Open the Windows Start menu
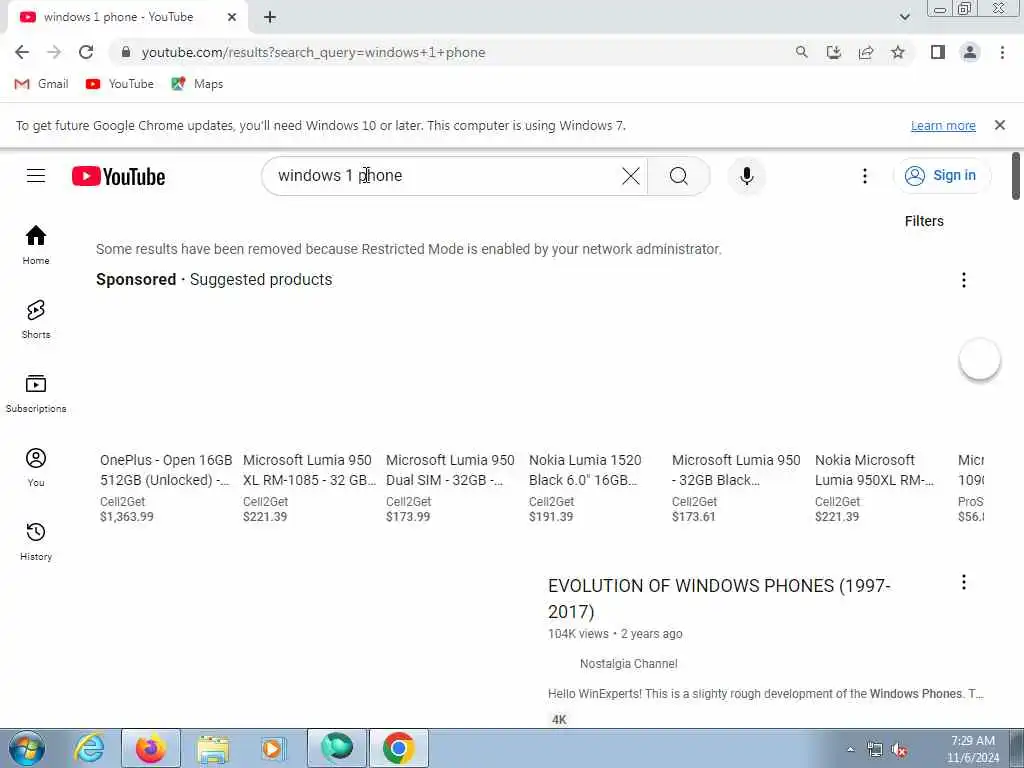This screenshot has height=768, width=1024. pyautogui.click(x=27, y=748)
